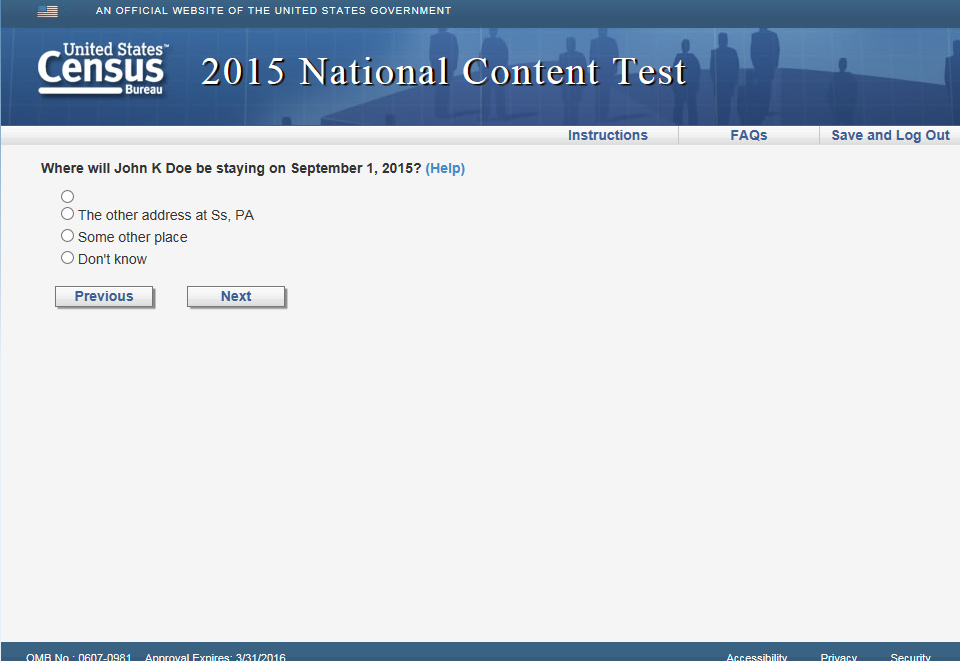
Task: Click the 'Where will John K Doe' question text
Action: (231, 168)
